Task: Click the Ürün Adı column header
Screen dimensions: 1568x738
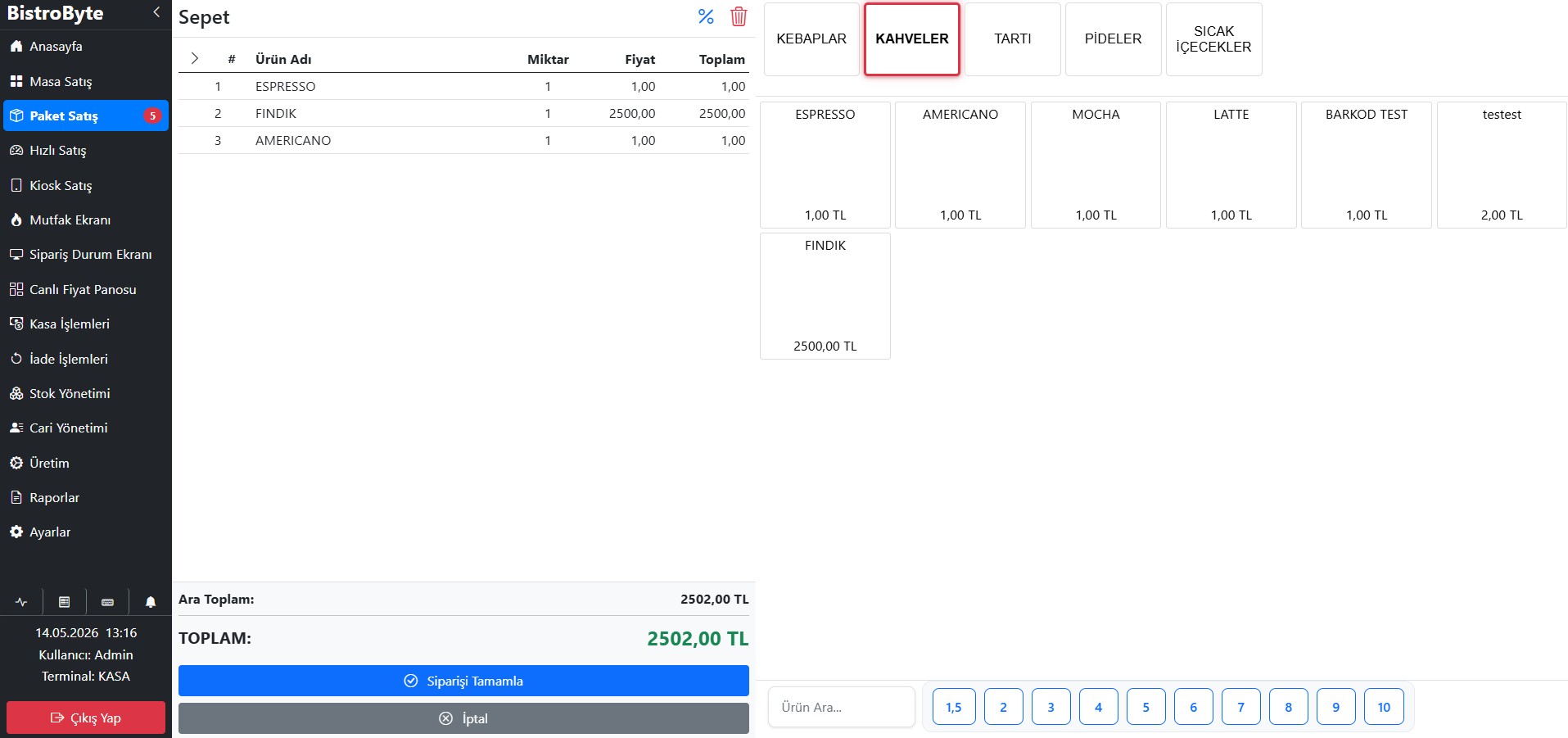Action: coord(283,59)
